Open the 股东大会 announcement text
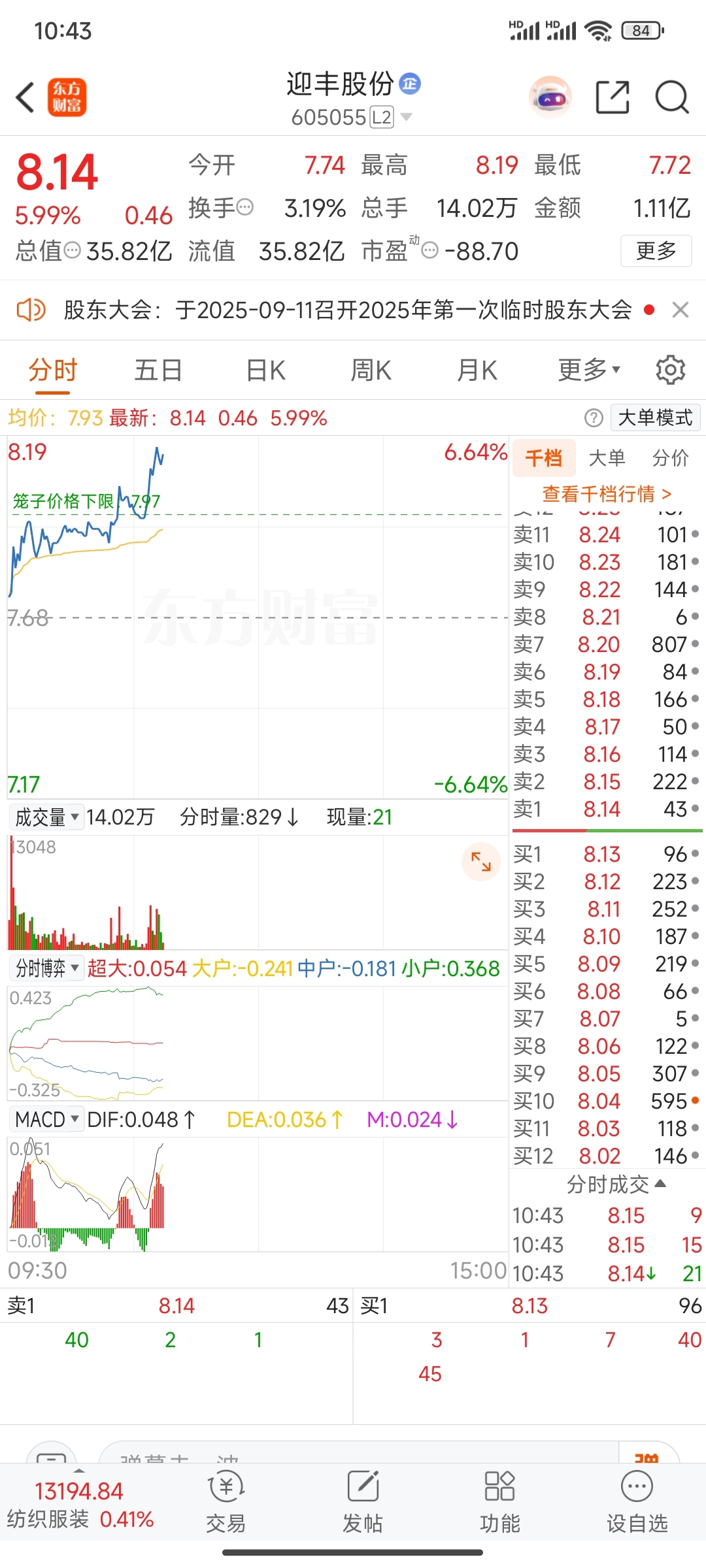 (348, 310)
